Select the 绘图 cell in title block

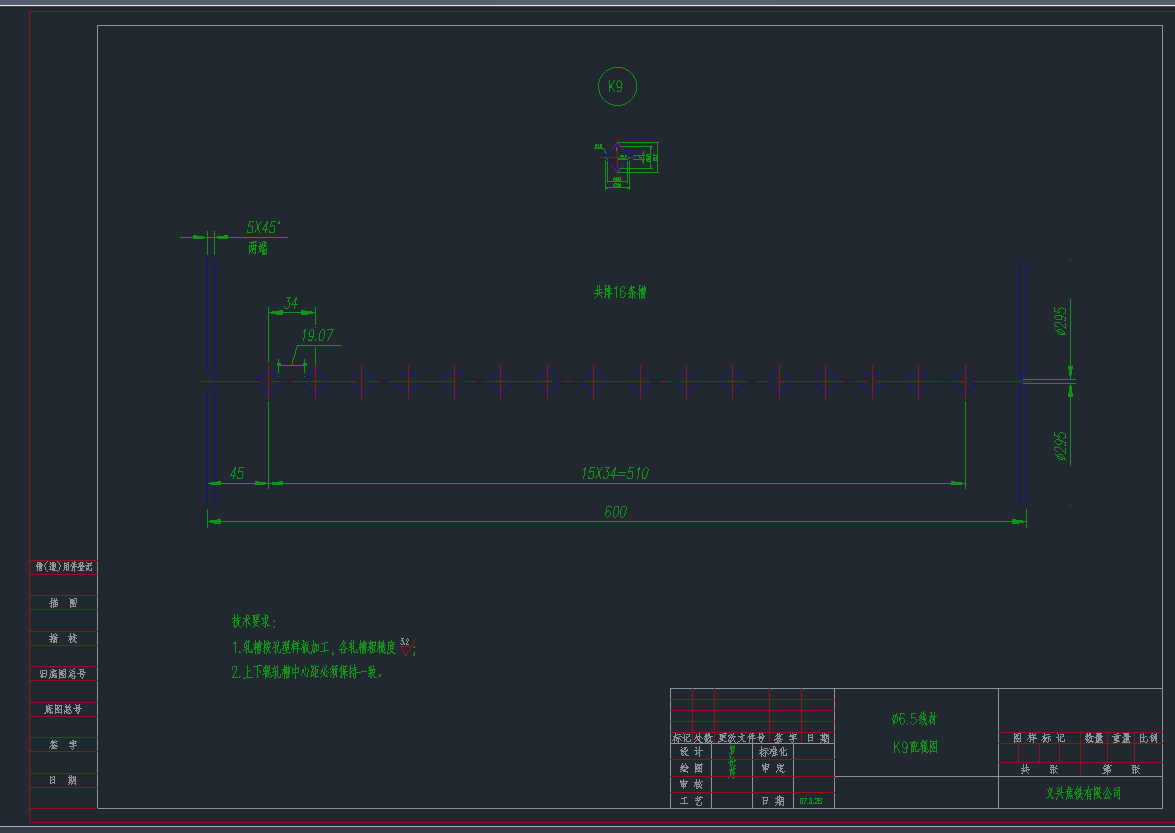pos(690,768)
